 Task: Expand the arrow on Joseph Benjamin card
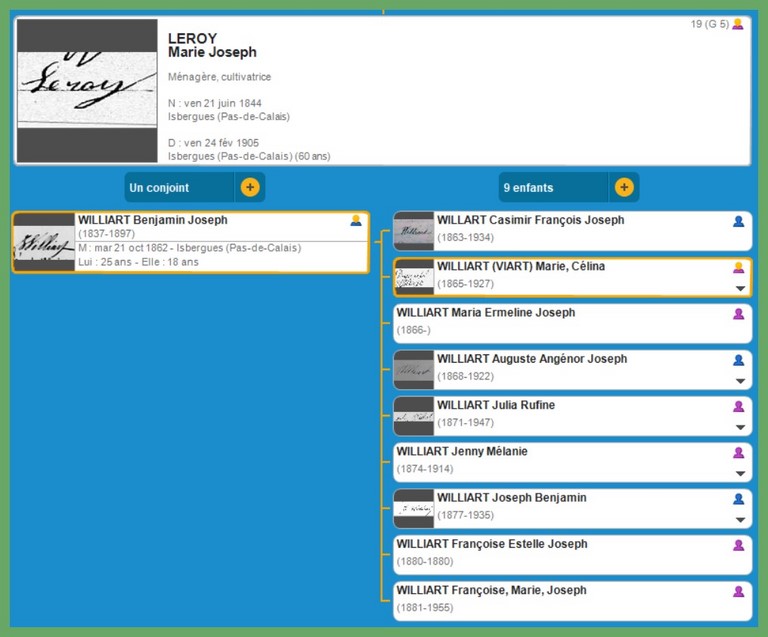pyautogui.click(x=740, y=520)
